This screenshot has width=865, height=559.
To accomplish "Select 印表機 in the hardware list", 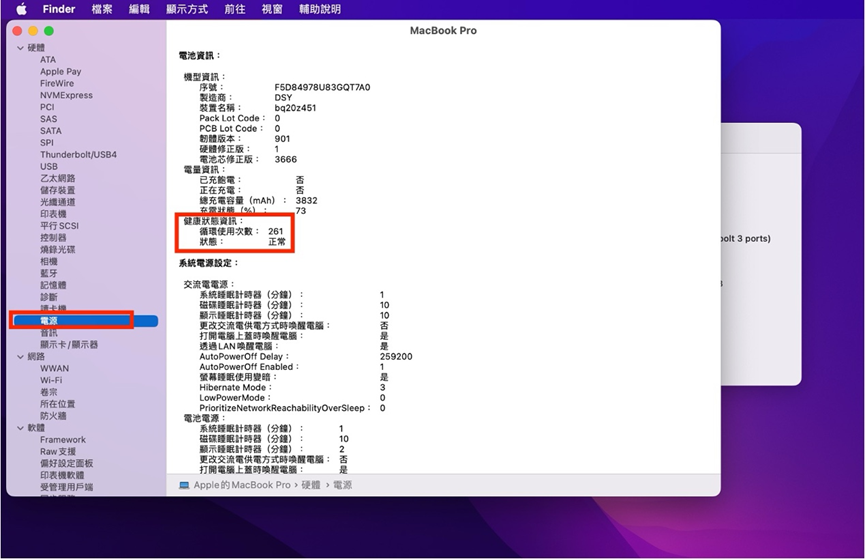I will (53, 214).
